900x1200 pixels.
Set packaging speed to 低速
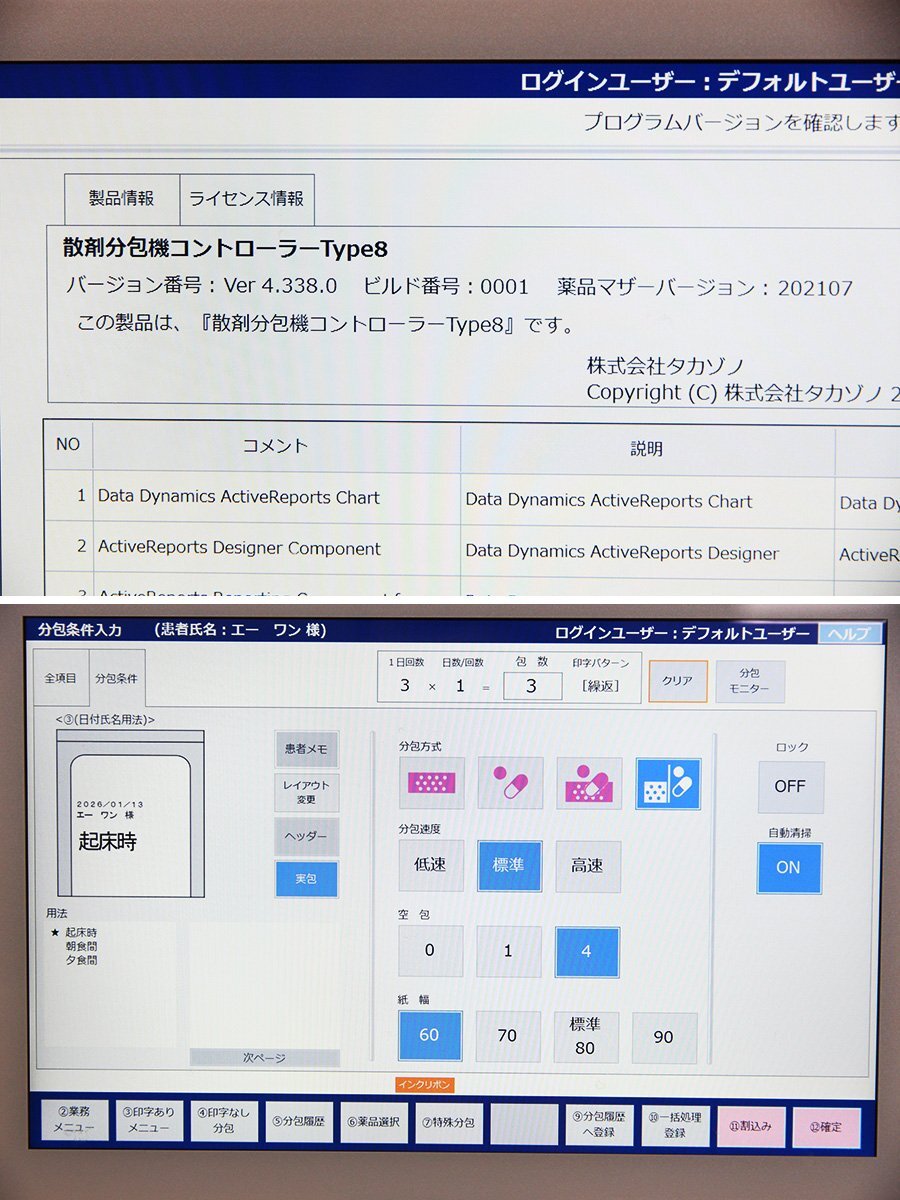431,866
